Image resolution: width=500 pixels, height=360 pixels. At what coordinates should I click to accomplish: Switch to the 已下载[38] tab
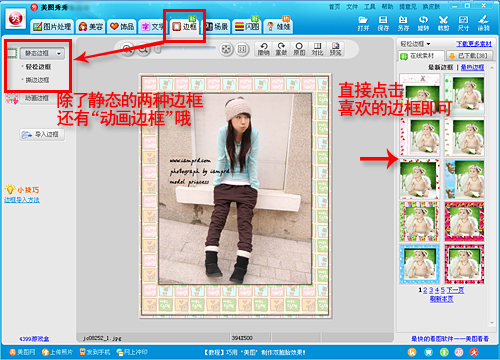469,56
